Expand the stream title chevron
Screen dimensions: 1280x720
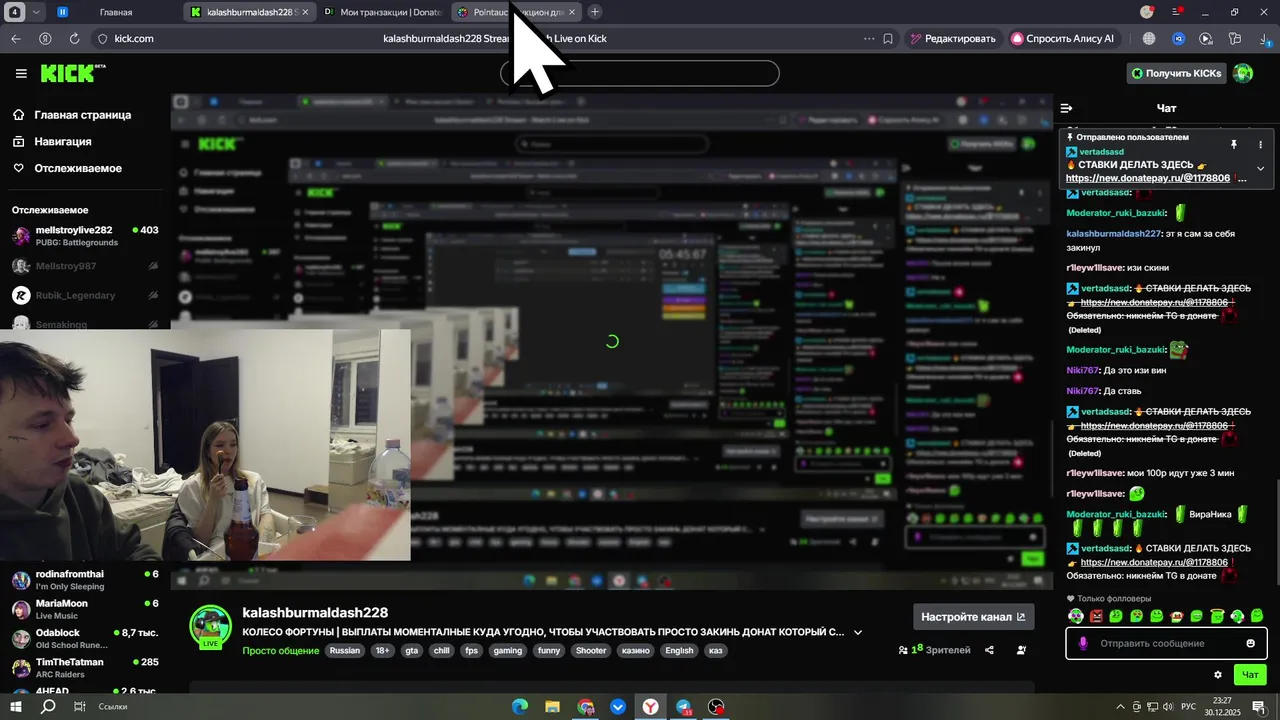[857, 632]
